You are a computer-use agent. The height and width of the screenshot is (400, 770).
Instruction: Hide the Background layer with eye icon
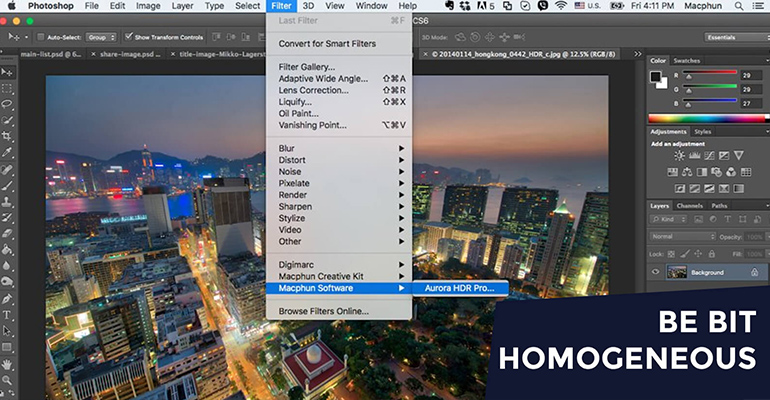coord(656,272)
